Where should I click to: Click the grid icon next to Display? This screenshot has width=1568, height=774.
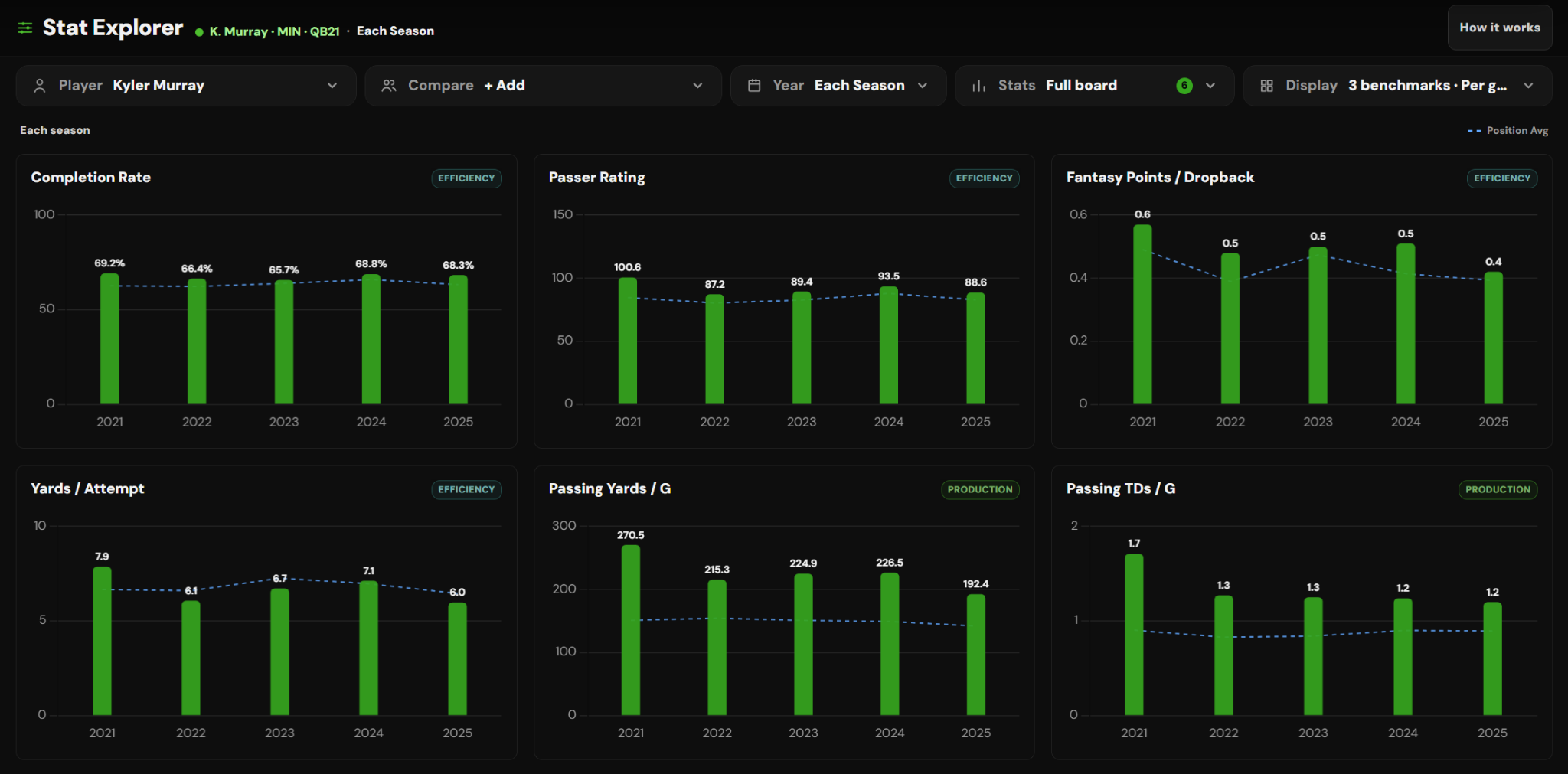click(x=1267, y=86)
